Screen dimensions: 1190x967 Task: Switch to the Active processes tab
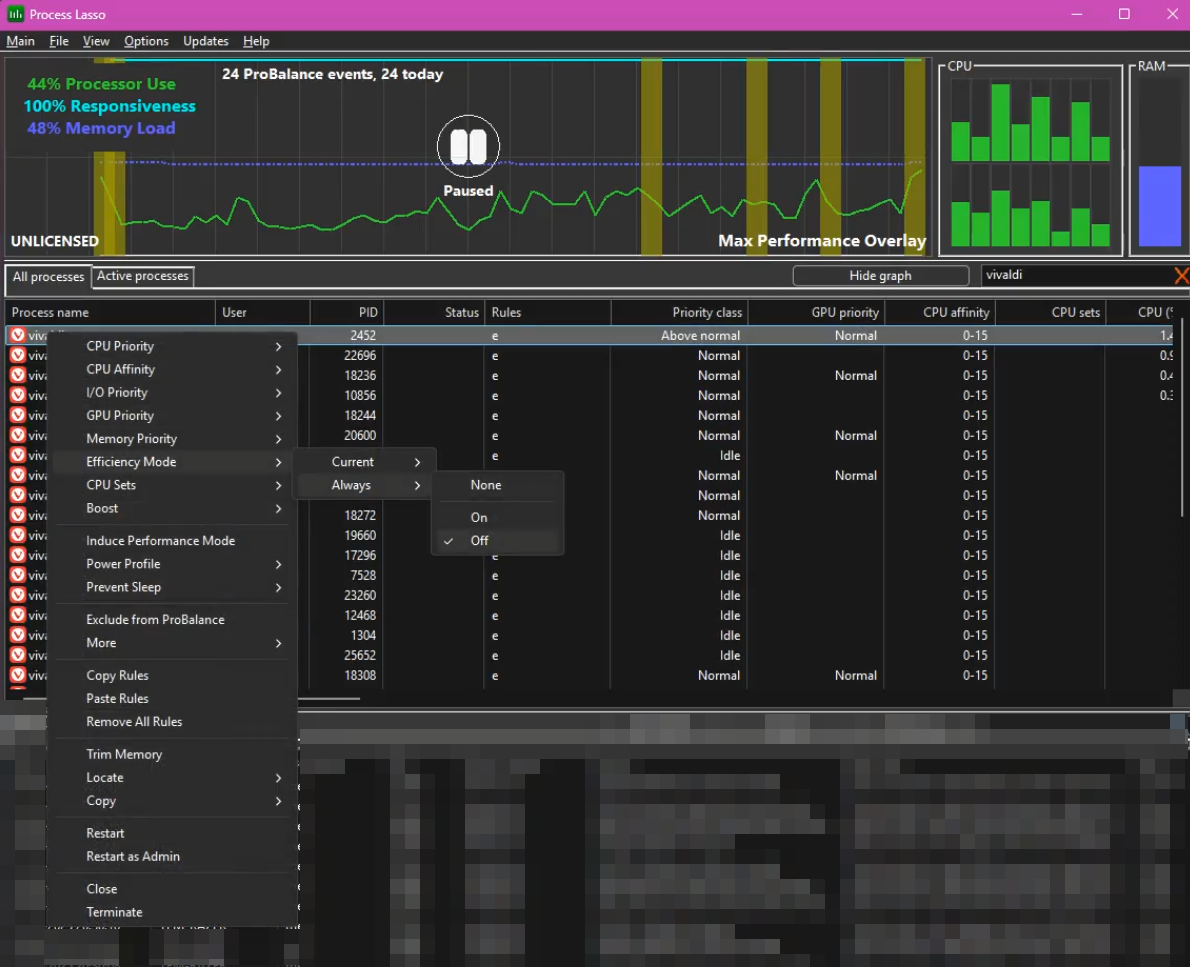click(x=142, y=276)
